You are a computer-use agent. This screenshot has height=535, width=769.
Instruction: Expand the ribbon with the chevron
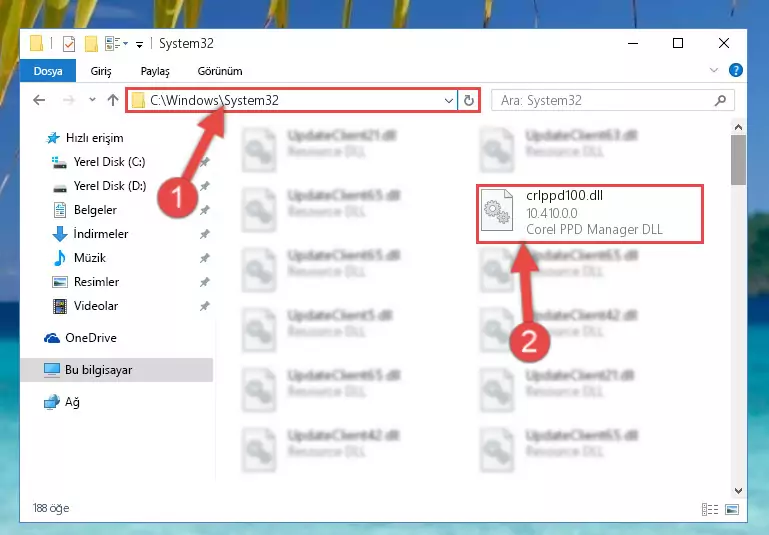714,71
